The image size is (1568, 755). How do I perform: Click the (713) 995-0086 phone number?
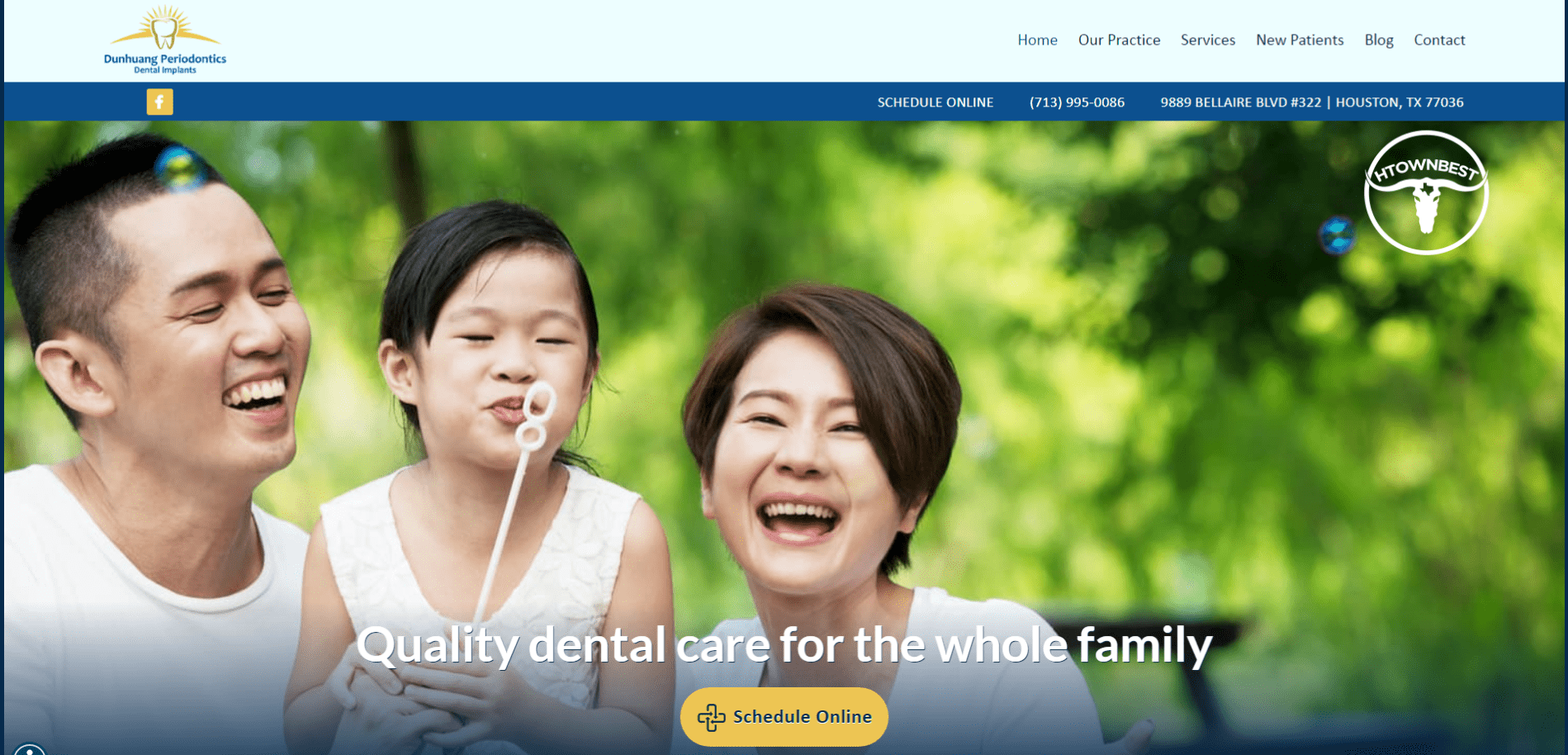point(1077,102)
